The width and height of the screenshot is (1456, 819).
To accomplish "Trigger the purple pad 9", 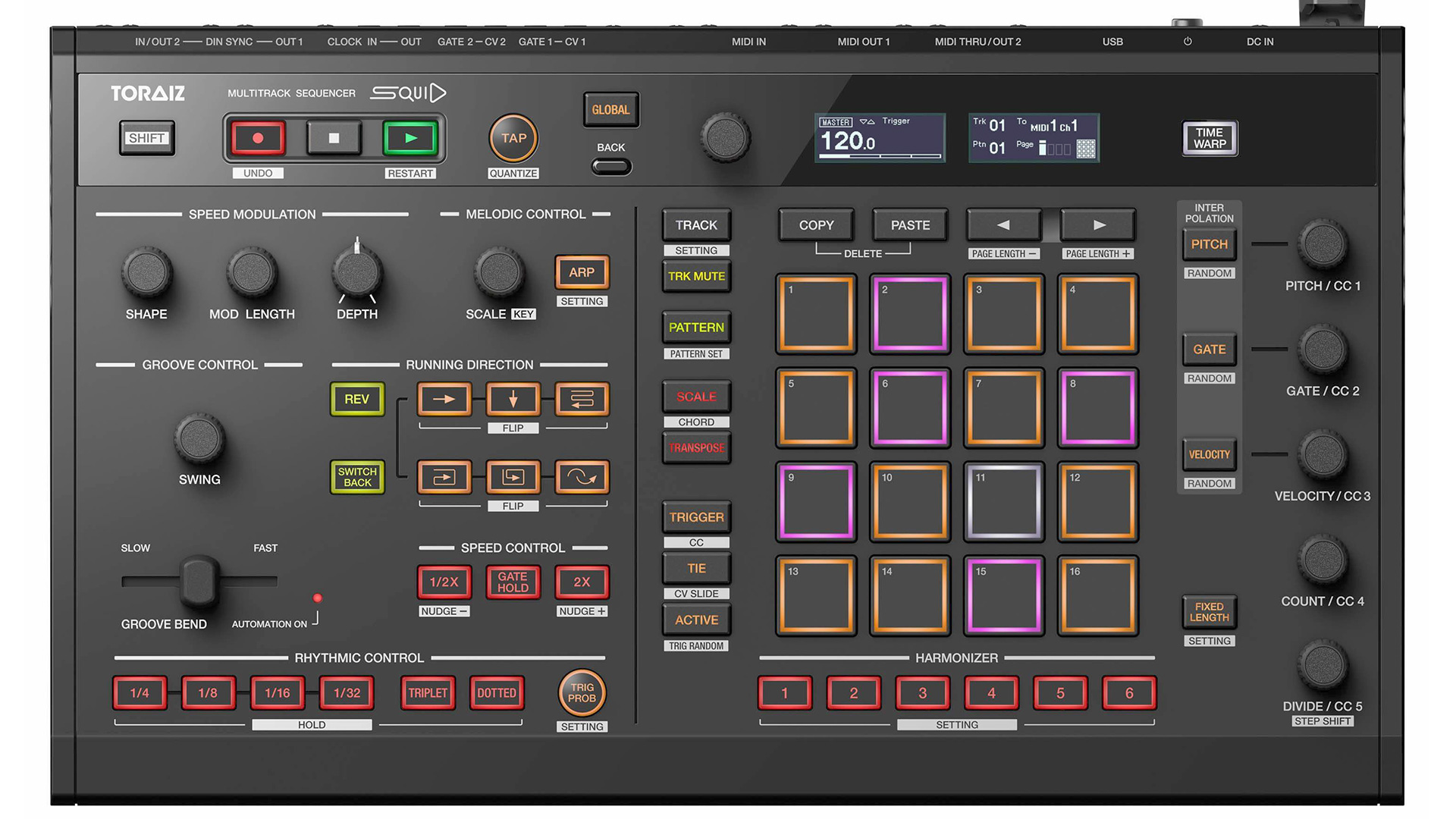I will pos(817,502).
